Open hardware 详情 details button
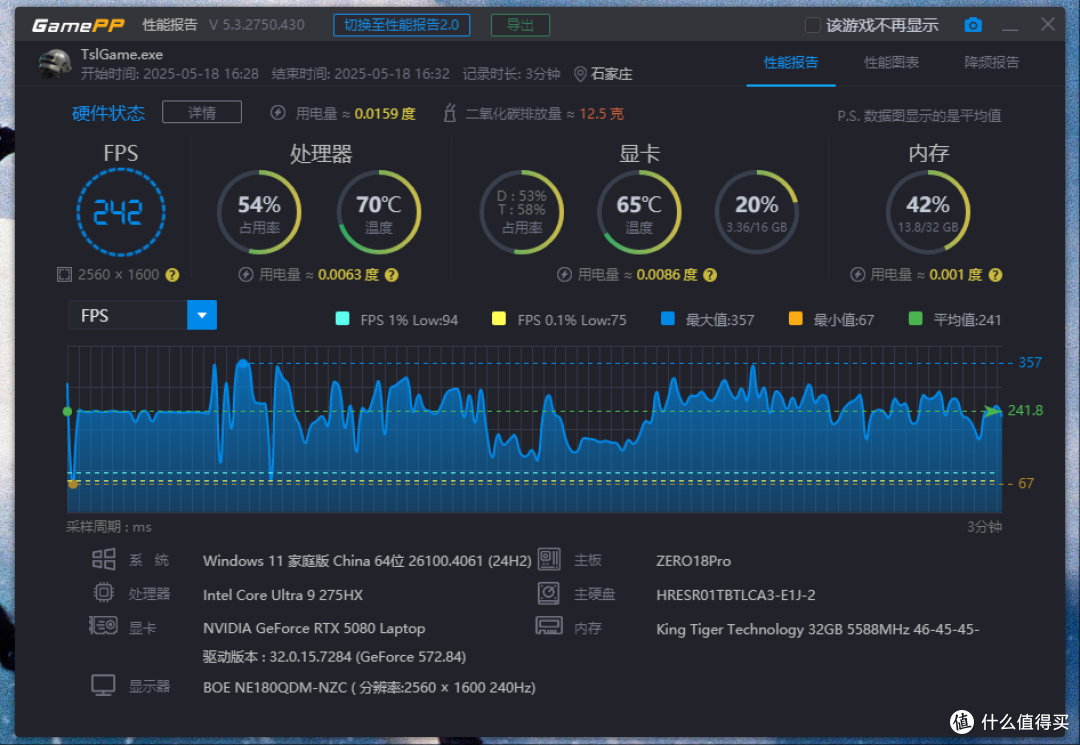The image size is (1080, 745). (202, 112)
